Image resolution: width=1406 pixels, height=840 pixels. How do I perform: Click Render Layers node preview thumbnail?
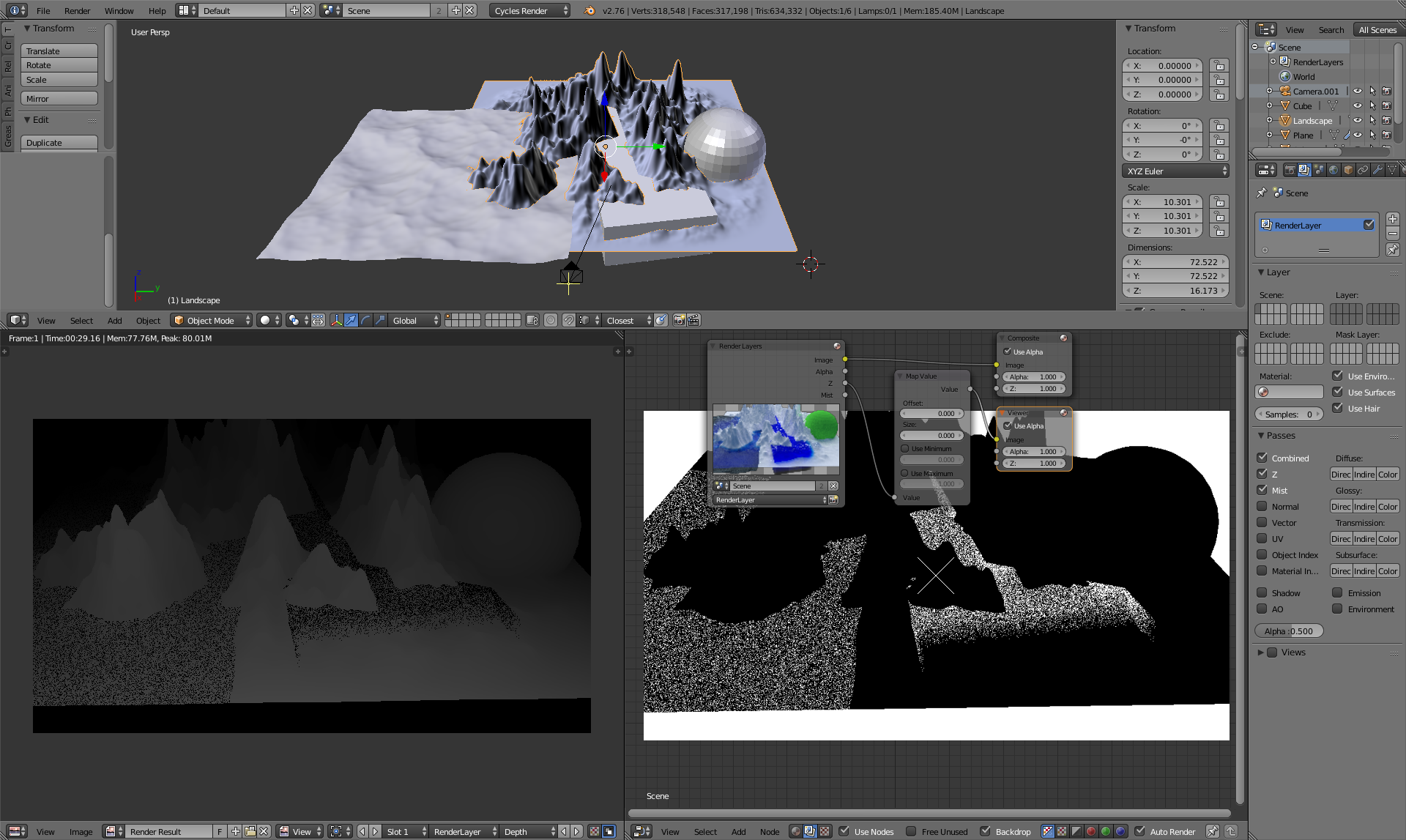click(775, 439)
